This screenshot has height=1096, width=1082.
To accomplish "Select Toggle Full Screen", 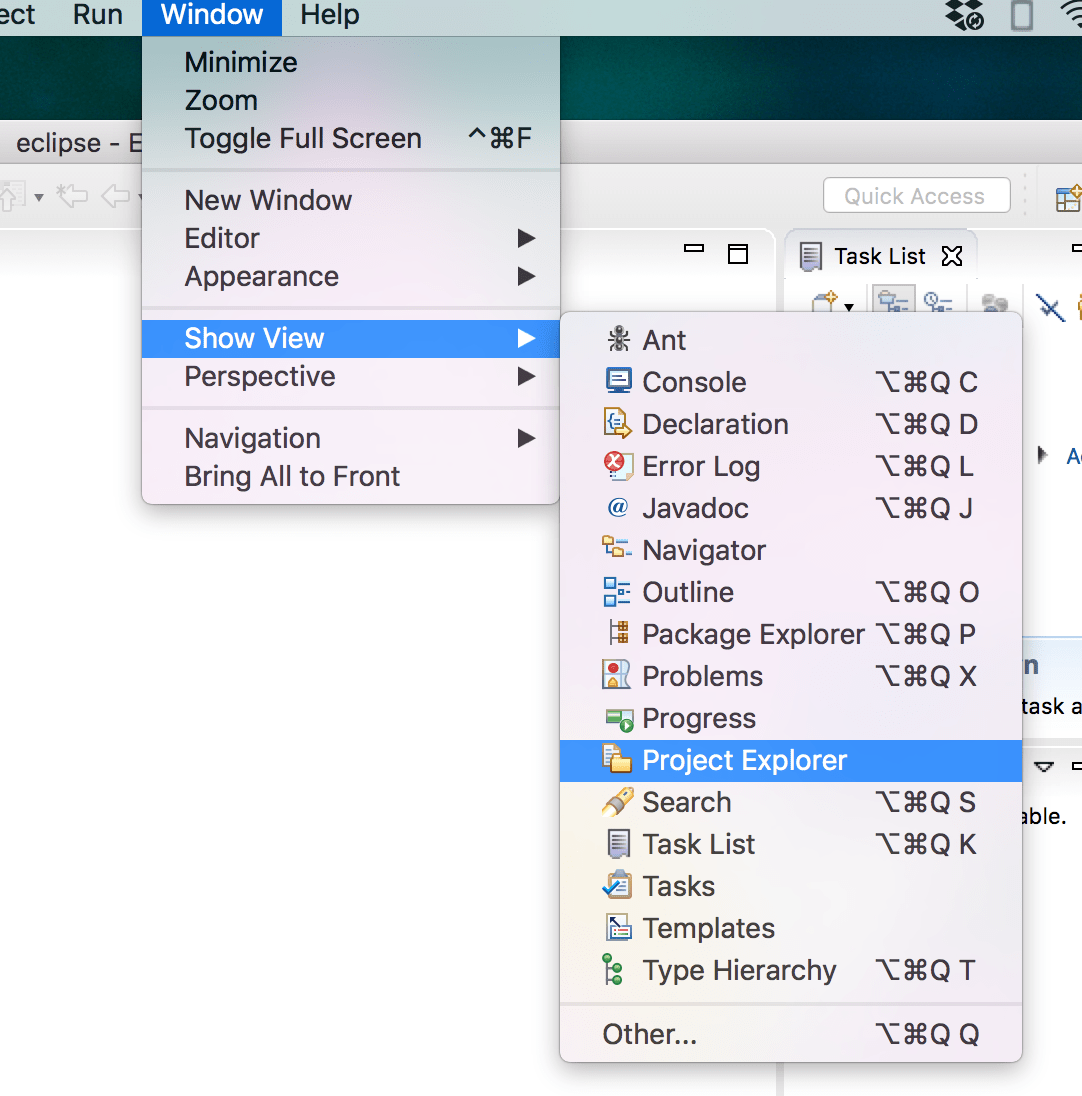I will pyautogui.click(x=350, y=138).
